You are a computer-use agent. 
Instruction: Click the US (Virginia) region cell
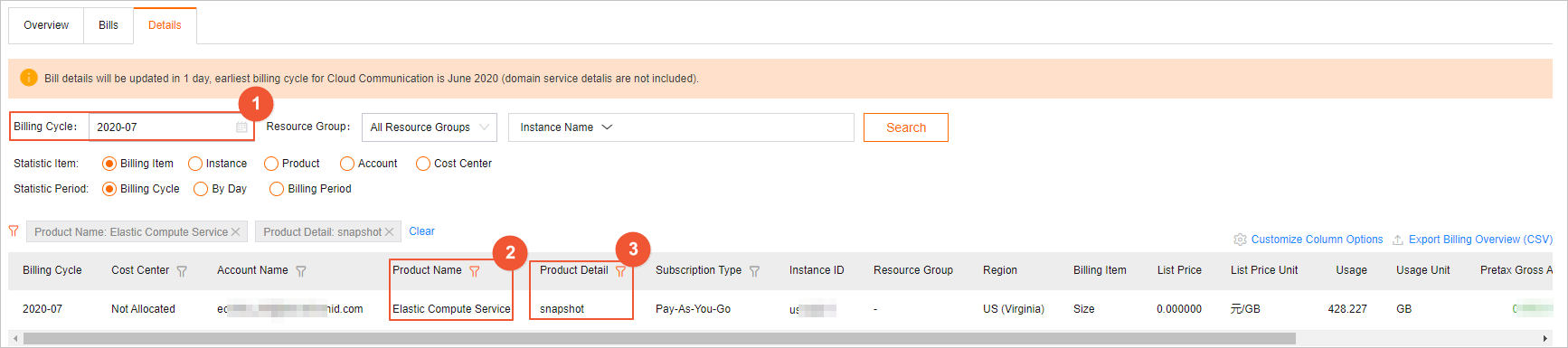(x=1014, y=309)
